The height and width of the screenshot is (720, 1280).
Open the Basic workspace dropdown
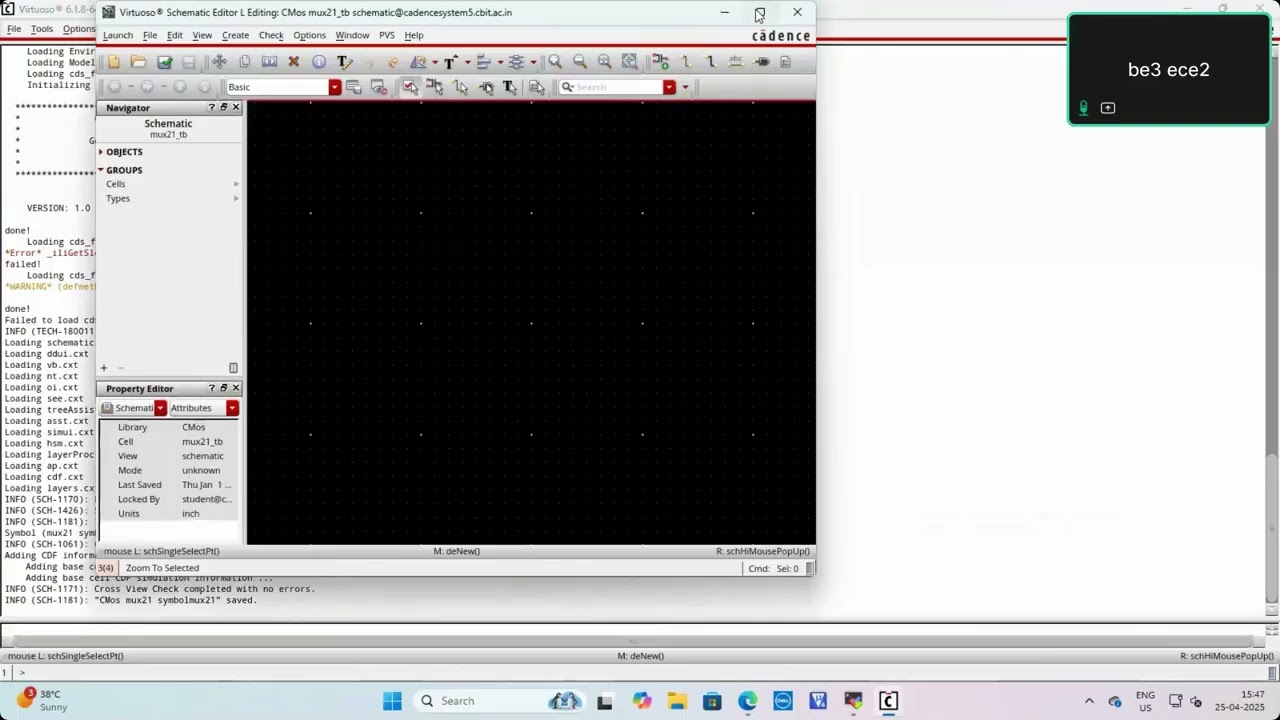(335, 87)
